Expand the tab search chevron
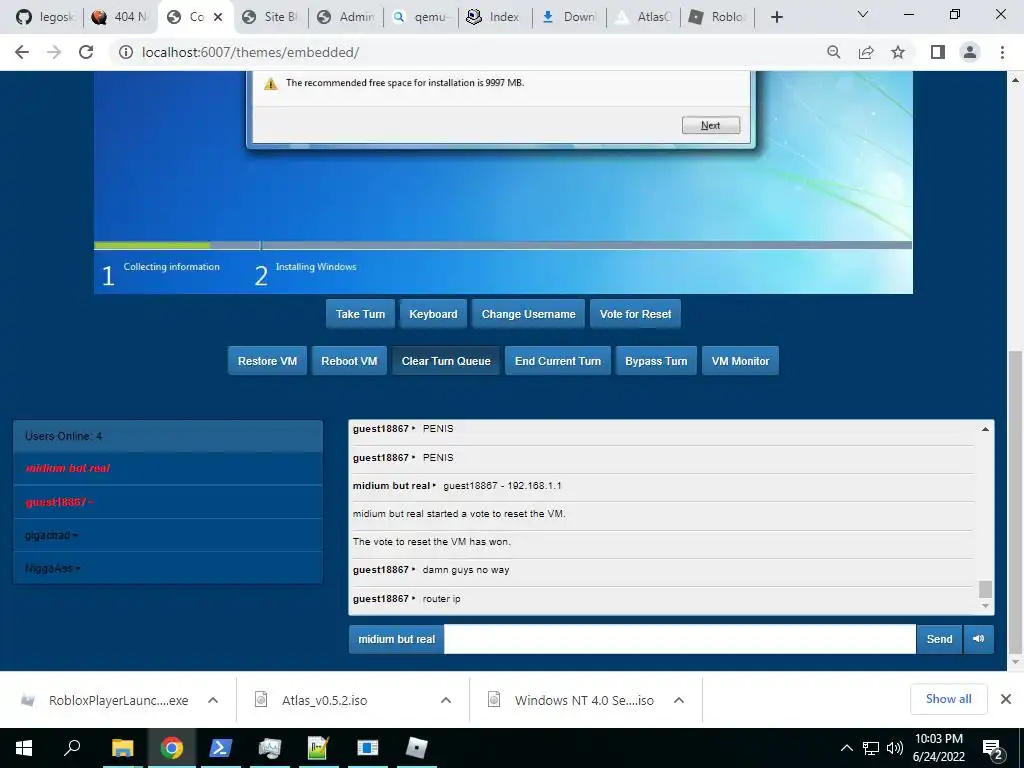 863,14
